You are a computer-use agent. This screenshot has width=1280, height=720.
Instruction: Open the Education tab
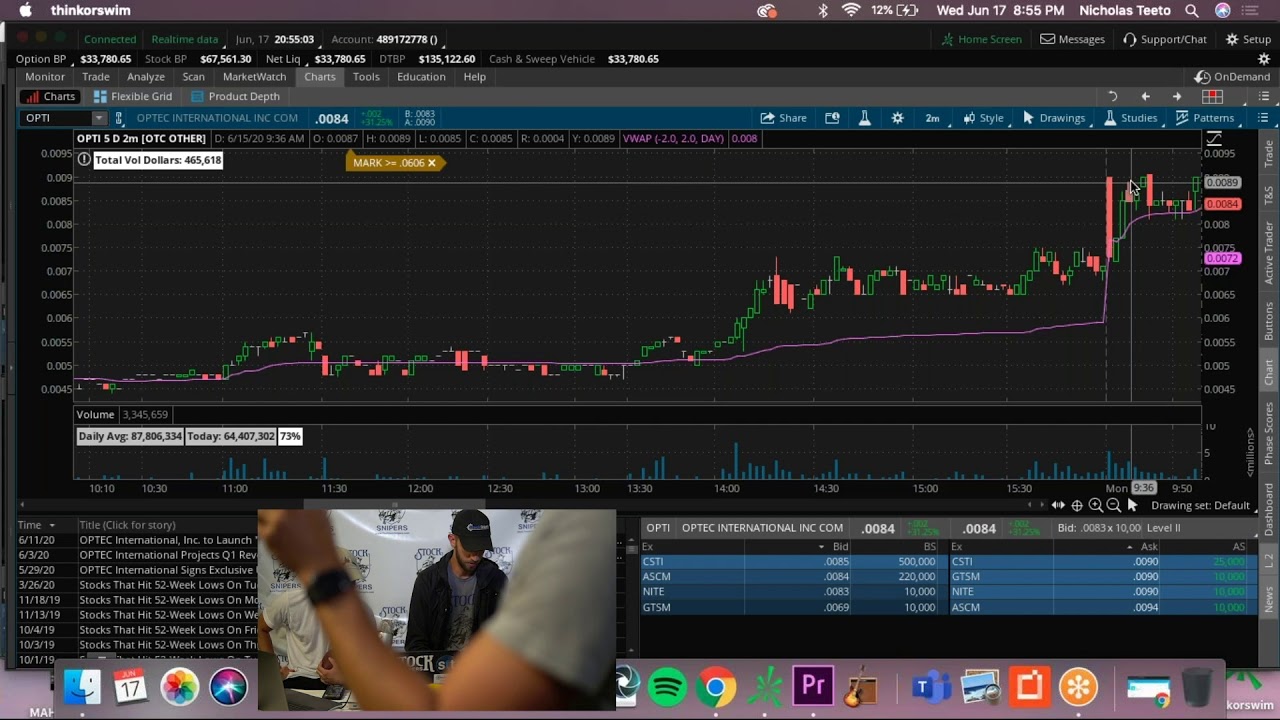pyautogui.click(x=421, y=77)
